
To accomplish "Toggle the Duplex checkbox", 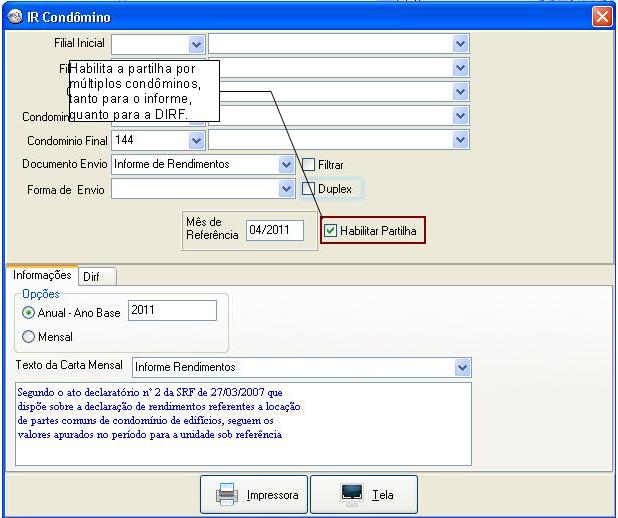I will click(309, 188).
